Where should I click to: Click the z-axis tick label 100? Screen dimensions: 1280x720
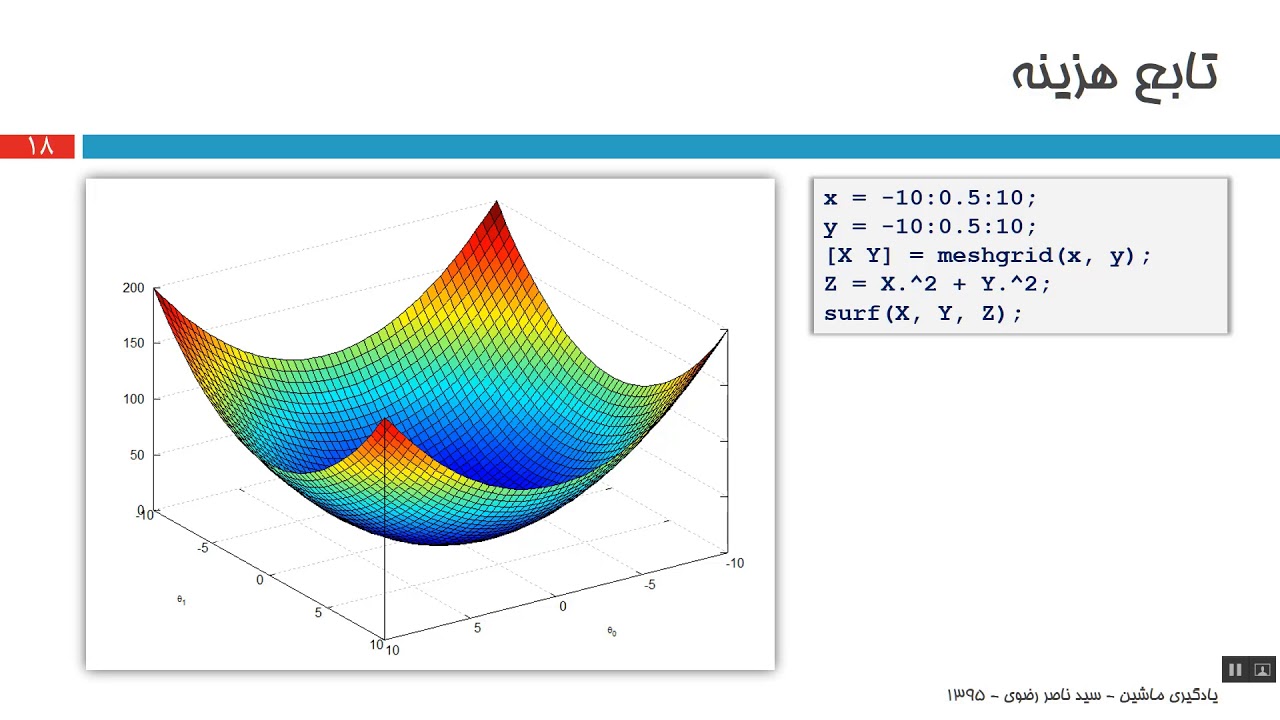[134, 399]
